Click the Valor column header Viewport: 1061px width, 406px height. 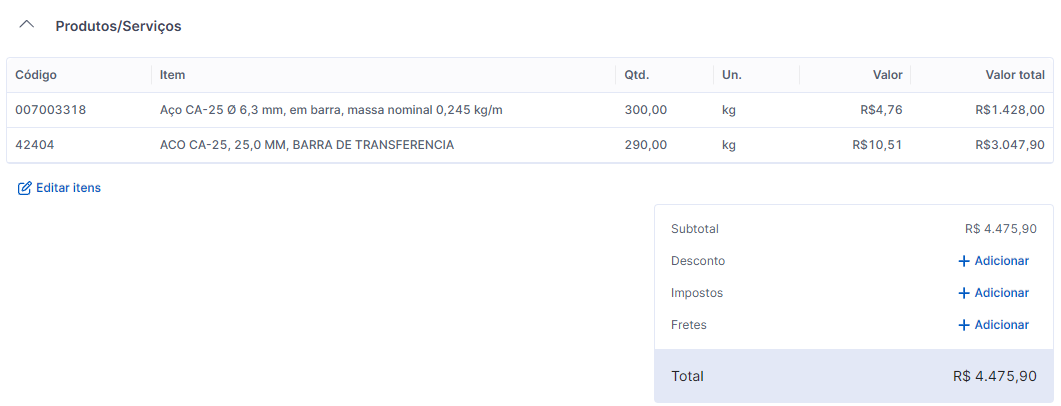pos(887,75)
